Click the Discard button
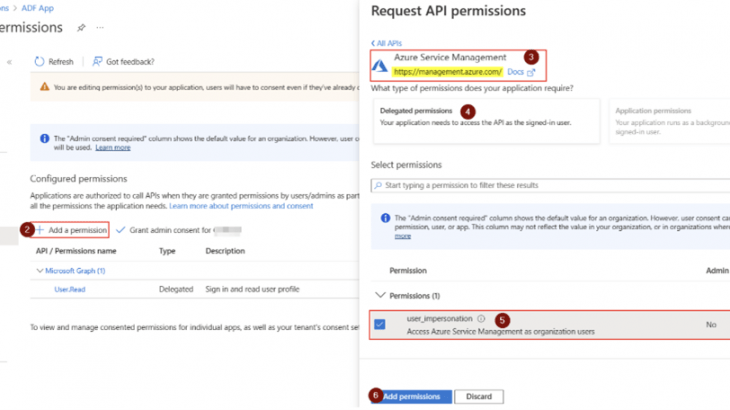Viewport: 730px width, 410px height. pyautogui.click(x=479, y=397)
